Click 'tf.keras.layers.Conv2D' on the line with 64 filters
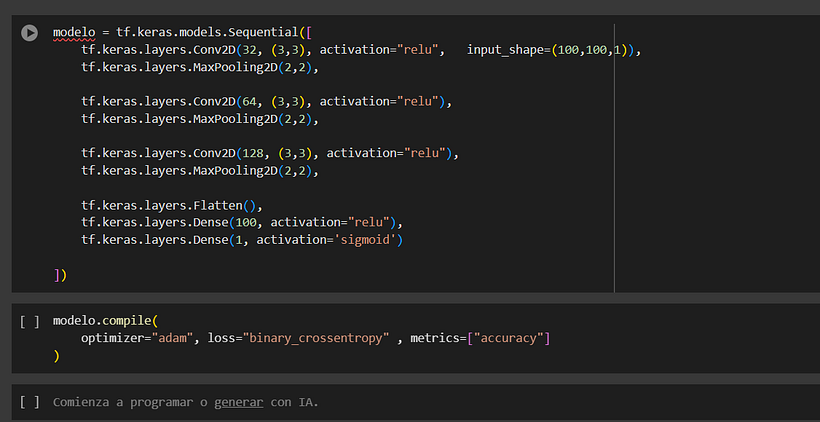This screenshot has height=422, width=820. [158, 101]
